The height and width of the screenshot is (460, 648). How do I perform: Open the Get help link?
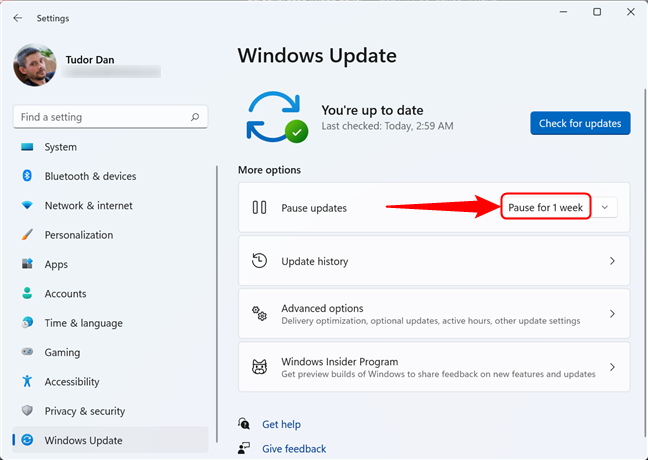(x=281, y=424)
